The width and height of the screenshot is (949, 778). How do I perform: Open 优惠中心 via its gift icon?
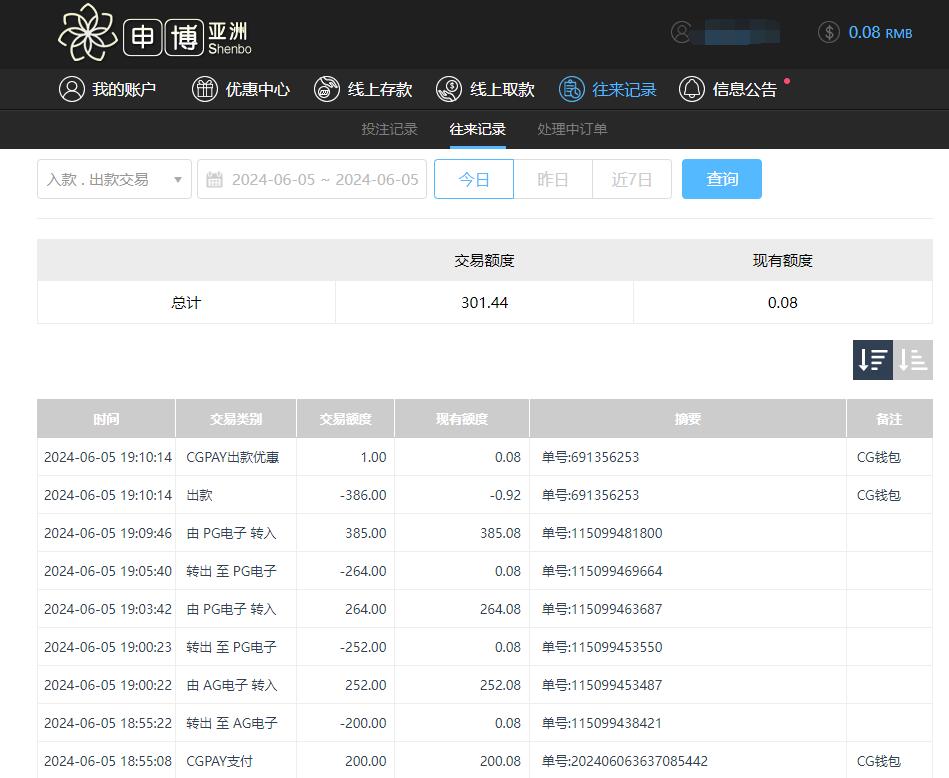pyautogui.click(x=205, y=89)
